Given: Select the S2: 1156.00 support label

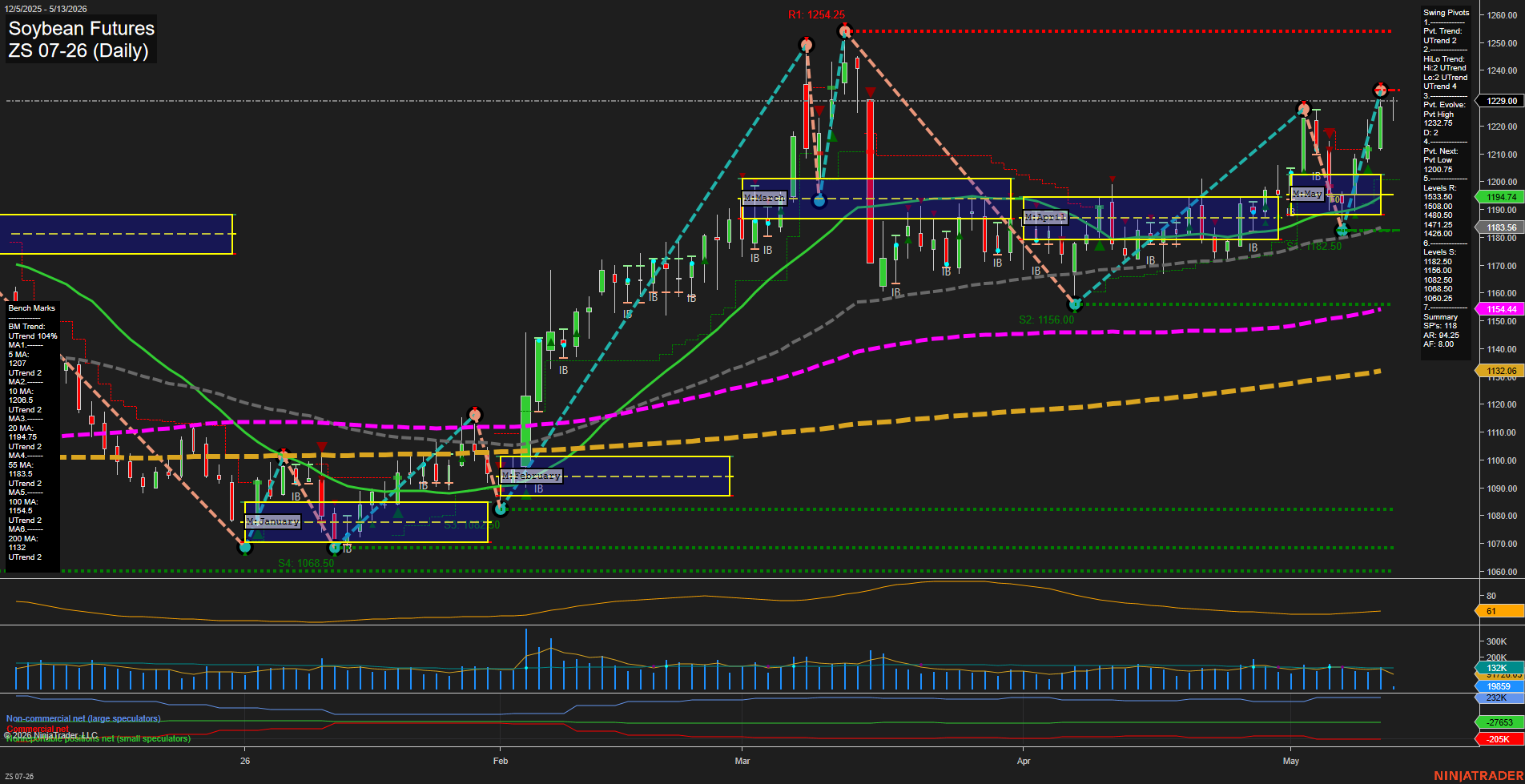Looking at the screenshot, I should 1046,320.
